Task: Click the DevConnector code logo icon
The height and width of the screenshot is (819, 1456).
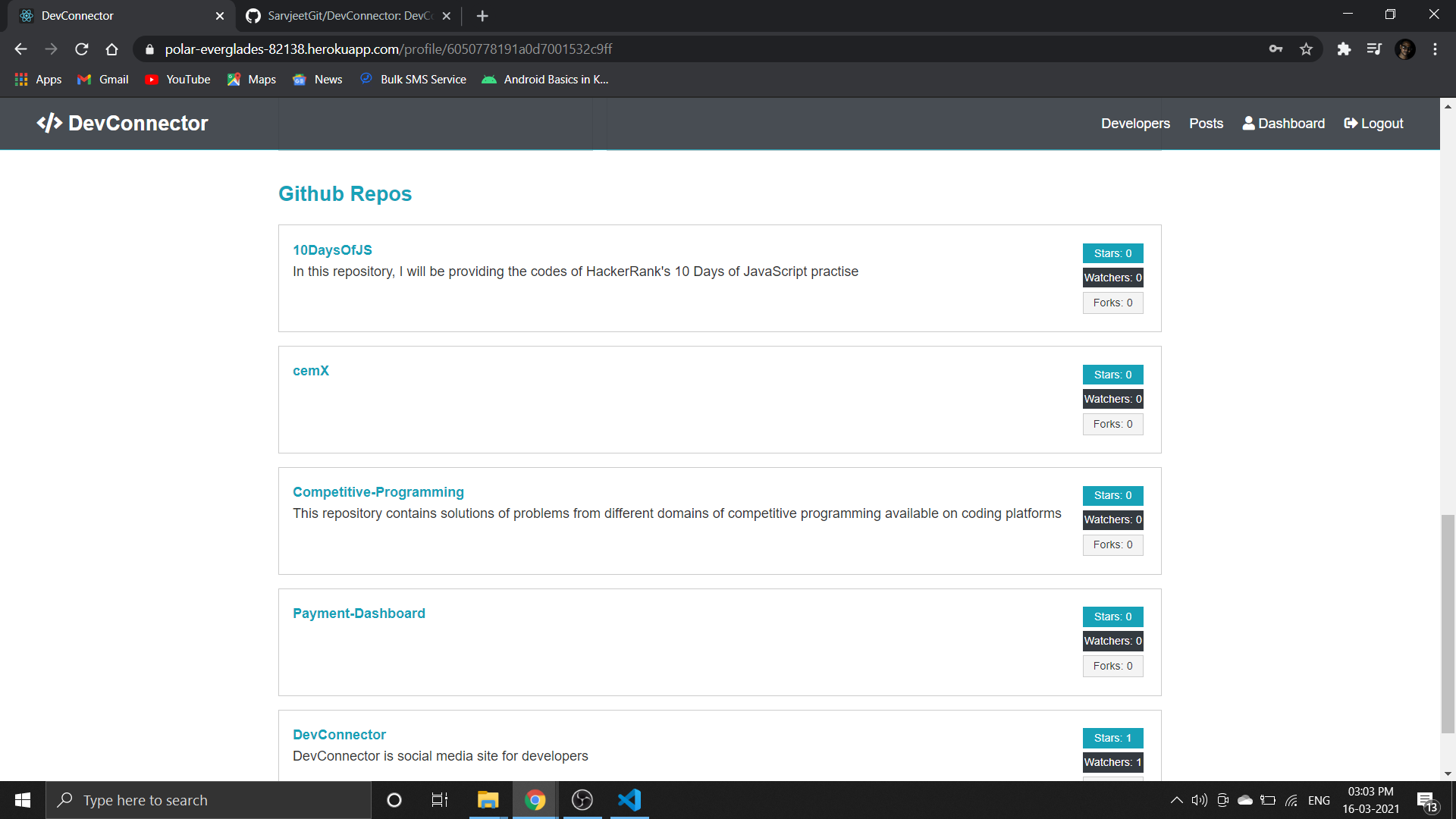Action: 49,123
